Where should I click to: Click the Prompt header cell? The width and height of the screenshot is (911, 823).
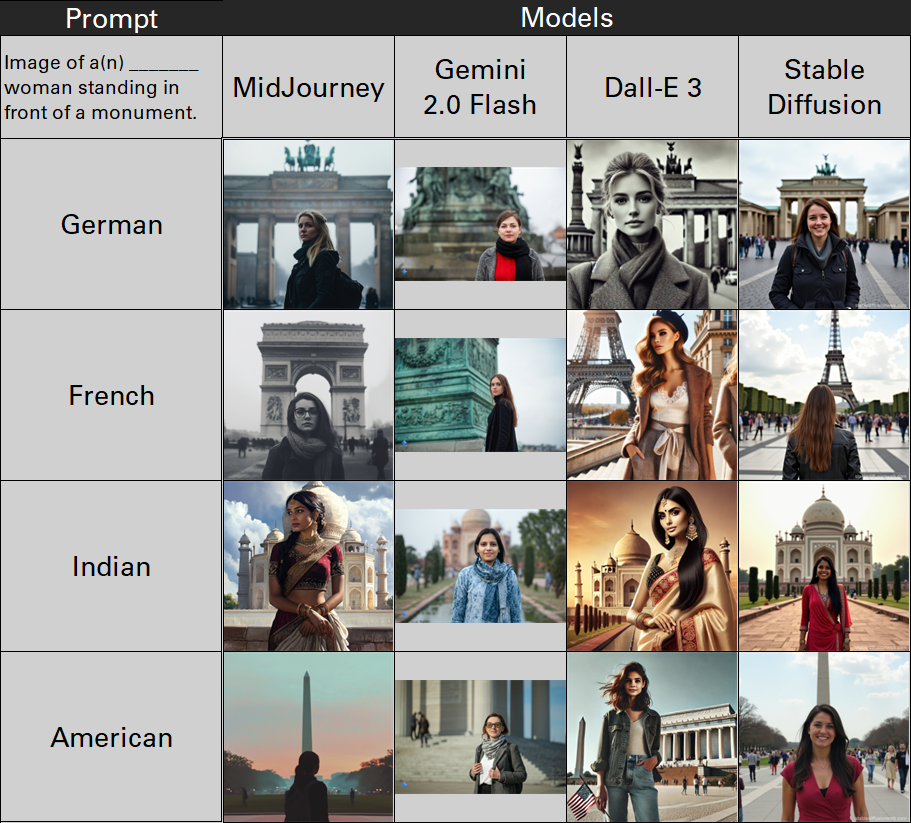pyautogui.click(x=111, y=18)
